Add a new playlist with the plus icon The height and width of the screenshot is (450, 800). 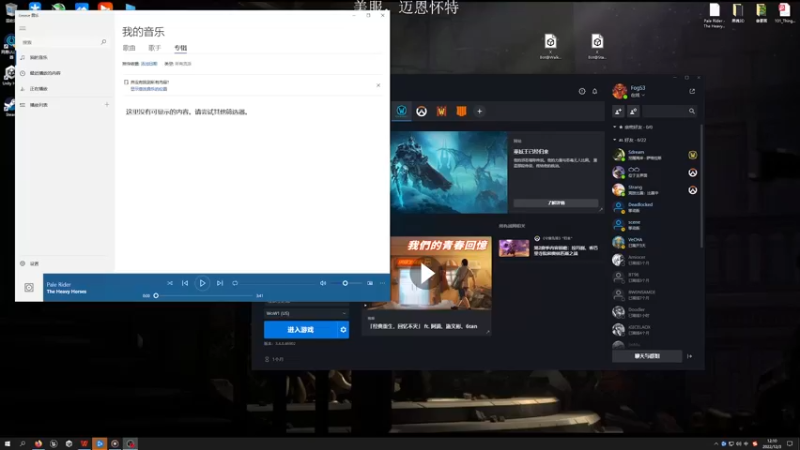(x=107, y=105)
